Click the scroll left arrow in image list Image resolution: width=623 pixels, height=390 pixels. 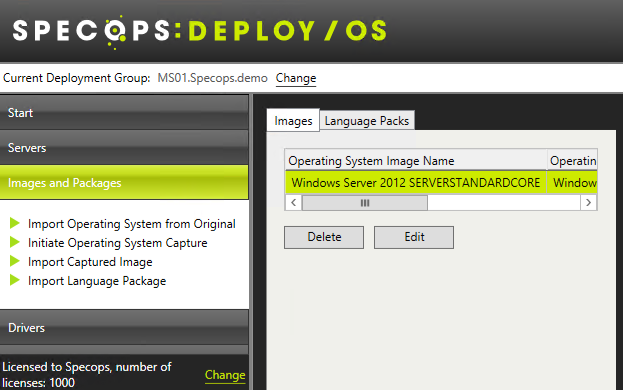[x=294, y=203]
